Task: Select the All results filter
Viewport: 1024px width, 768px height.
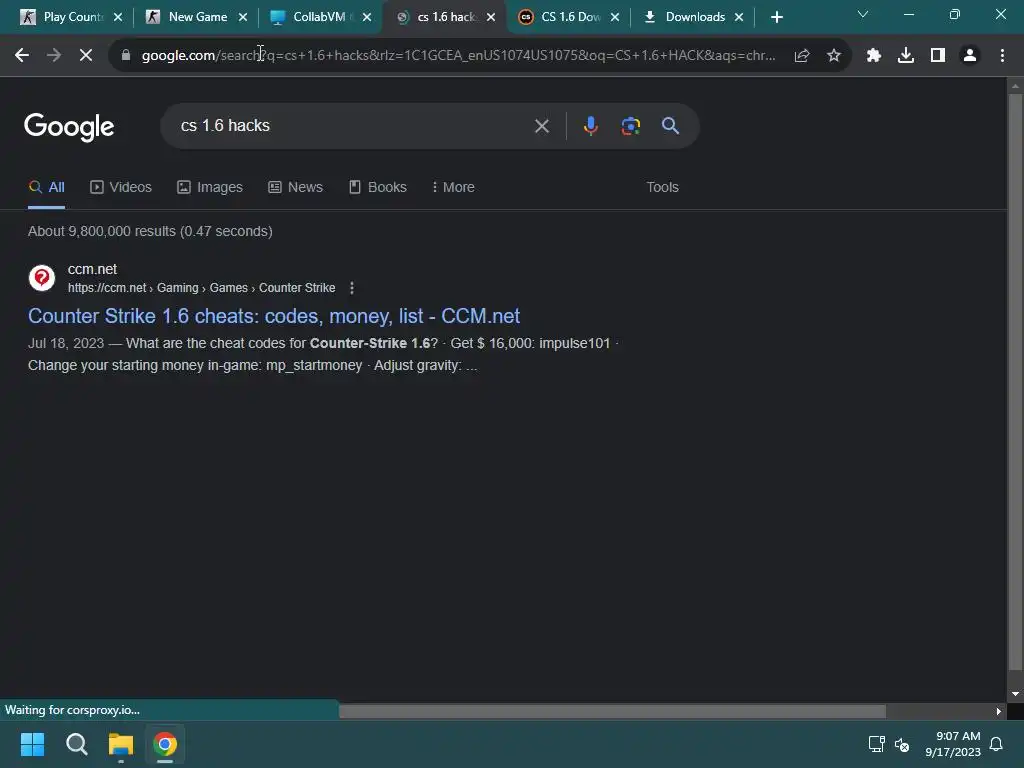Action: pyautogui.click(x=46, y=187)
